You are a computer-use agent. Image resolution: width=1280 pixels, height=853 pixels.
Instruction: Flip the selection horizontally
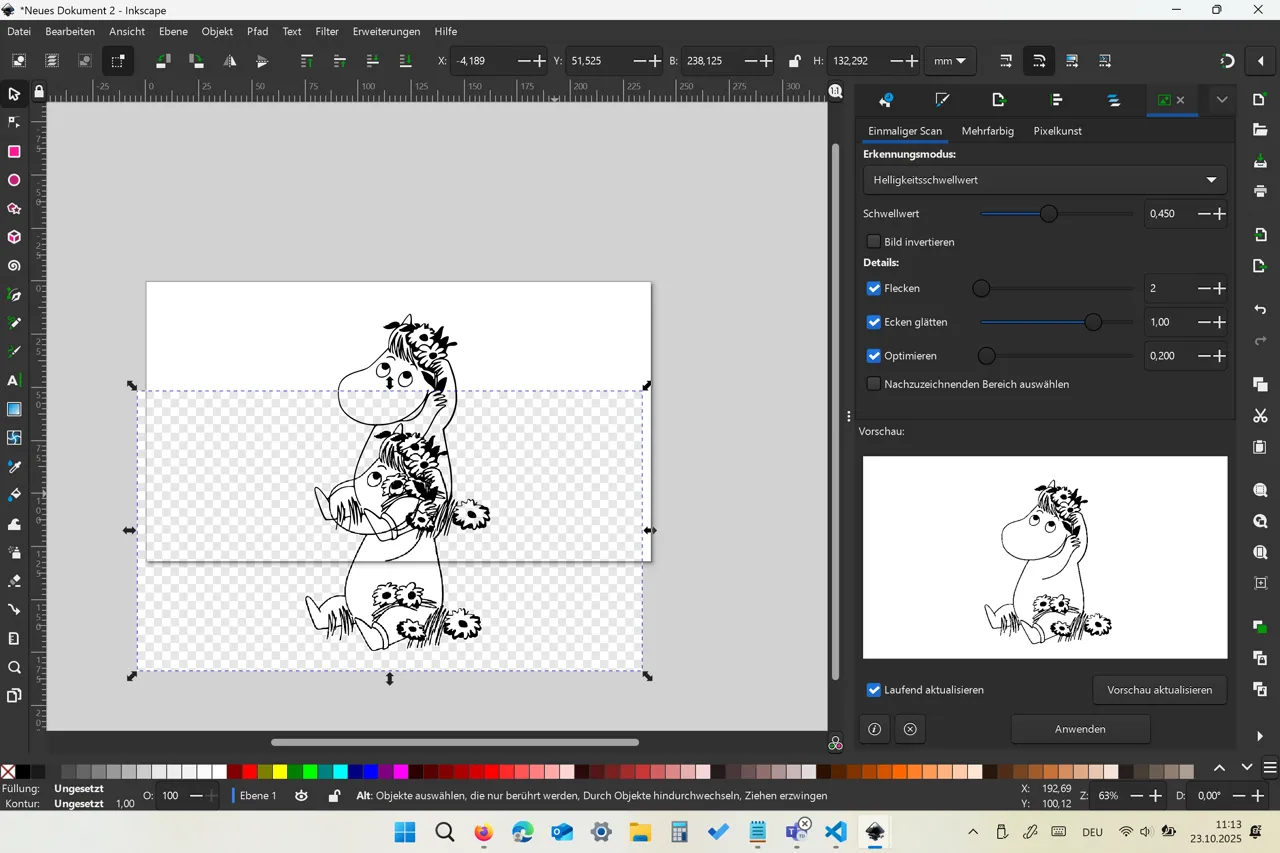pyautogui.click(x=230, y=61)
